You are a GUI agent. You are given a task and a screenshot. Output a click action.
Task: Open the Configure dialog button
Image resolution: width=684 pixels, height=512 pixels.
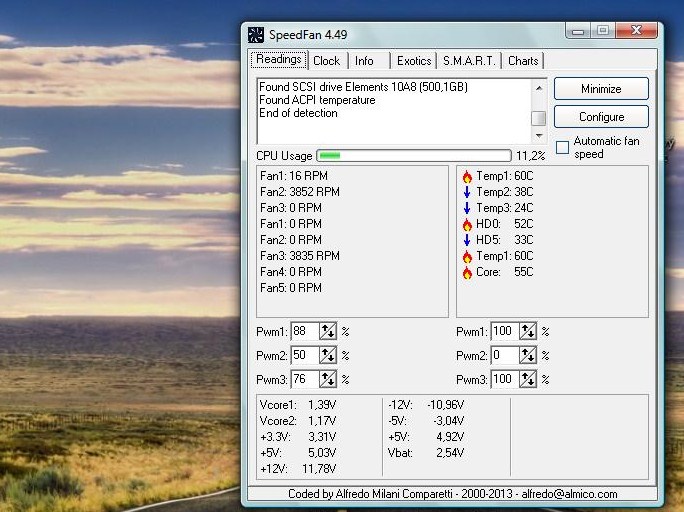point(601,117)
